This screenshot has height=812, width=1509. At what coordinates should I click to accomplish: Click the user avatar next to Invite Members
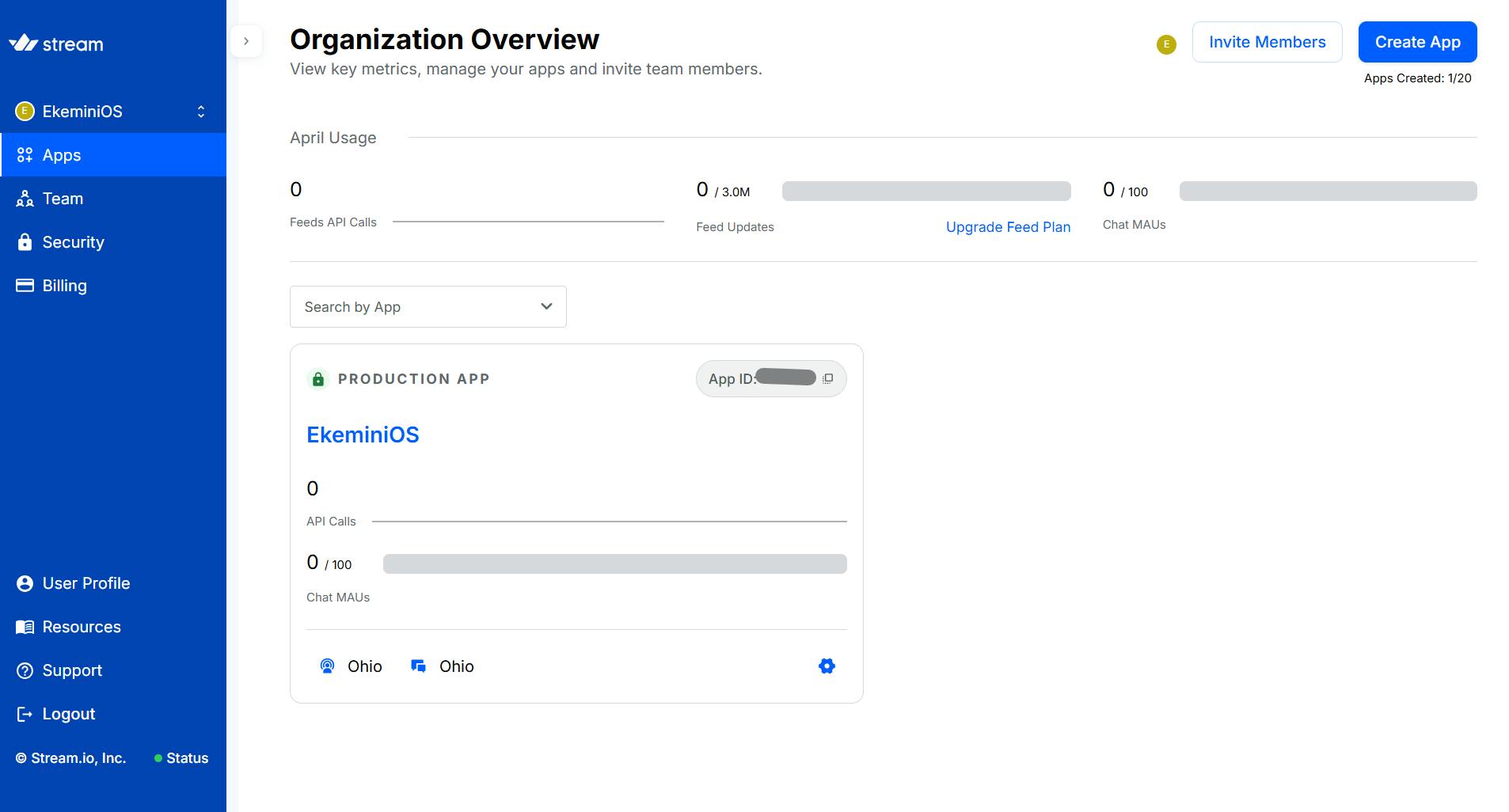[1165, 44]
